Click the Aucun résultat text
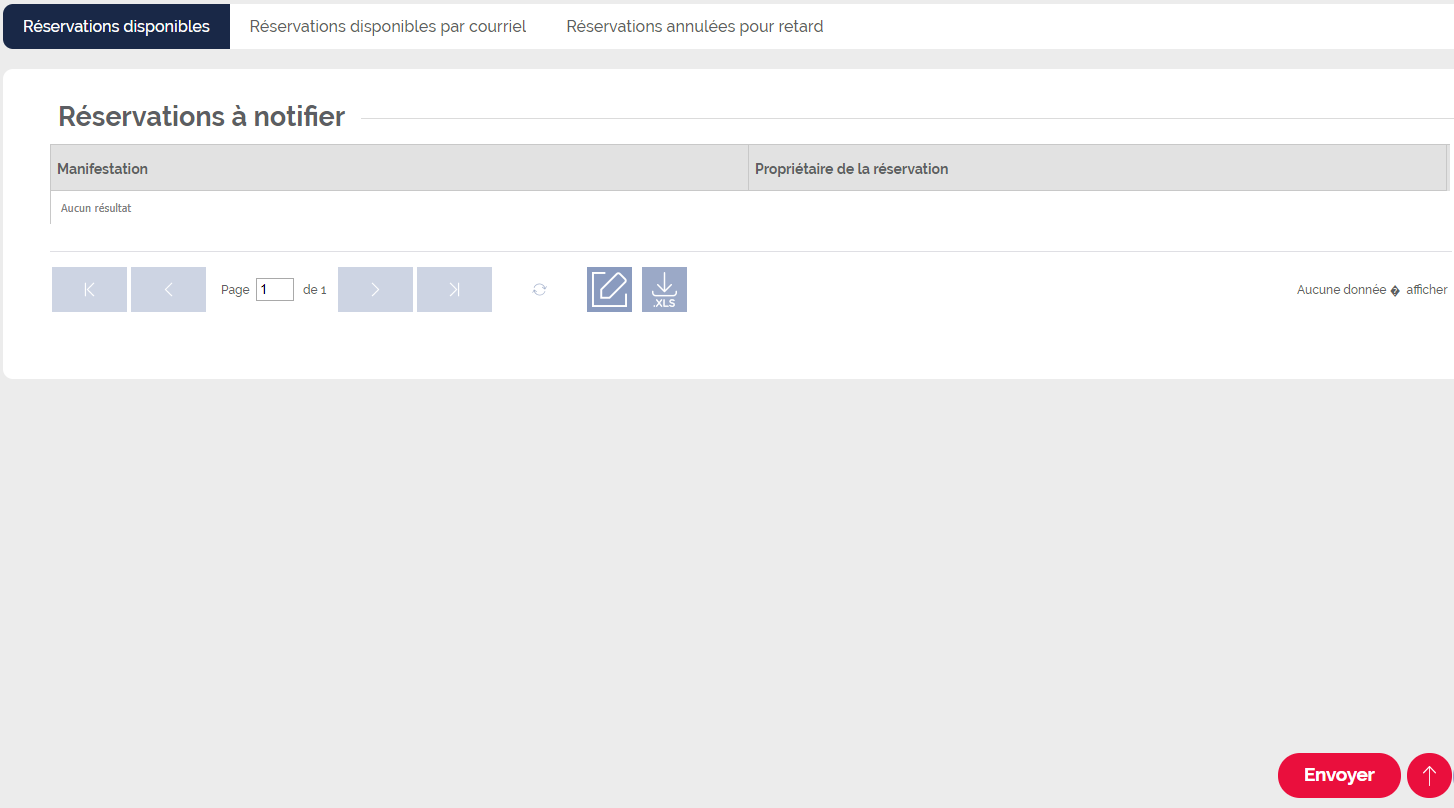The width and height of the screenshot is (1454, 808). 96,208
